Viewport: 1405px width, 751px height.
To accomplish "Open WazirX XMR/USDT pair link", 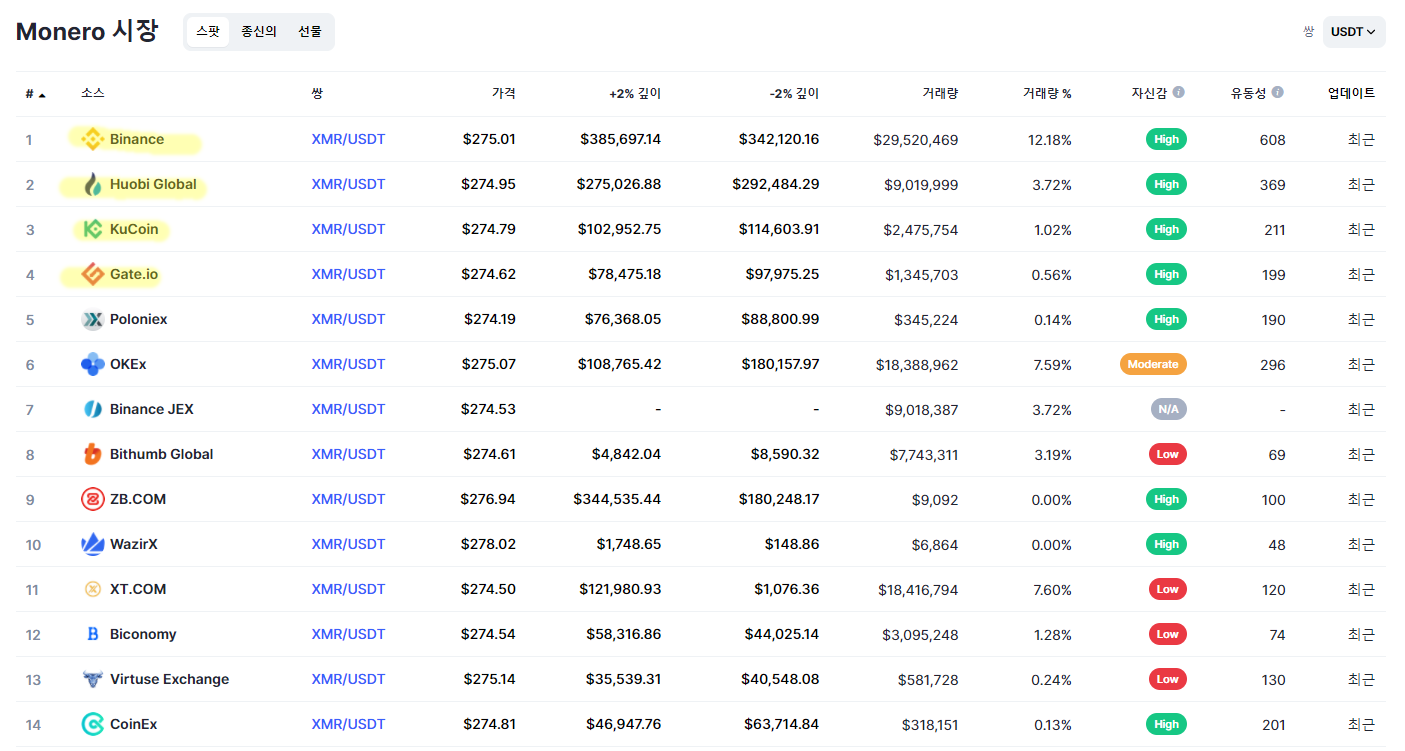I will 348,544.
